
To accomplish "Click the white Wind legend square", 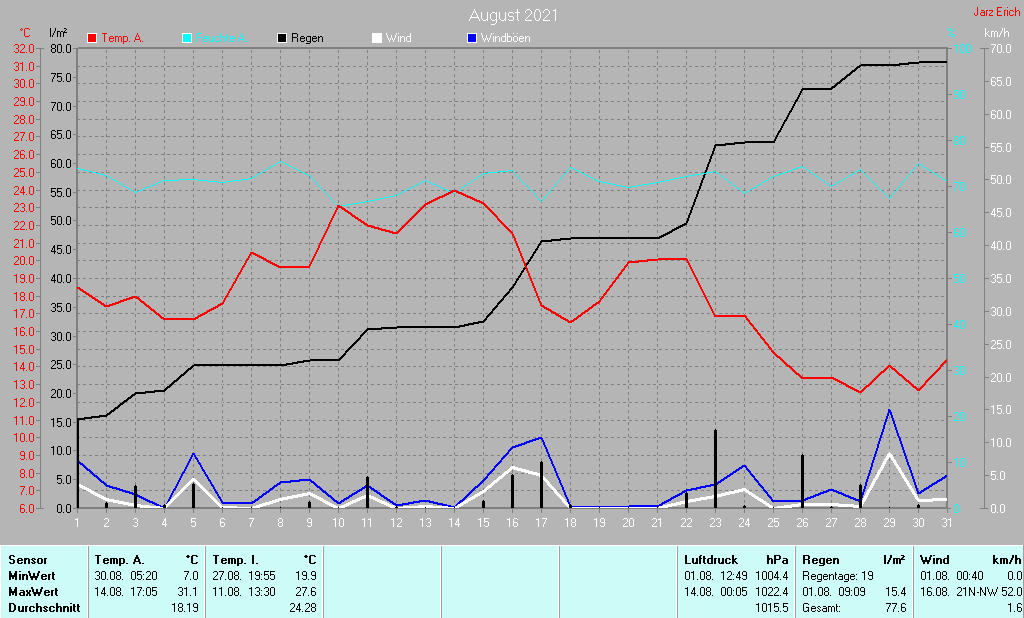I will tap(376, 38).
